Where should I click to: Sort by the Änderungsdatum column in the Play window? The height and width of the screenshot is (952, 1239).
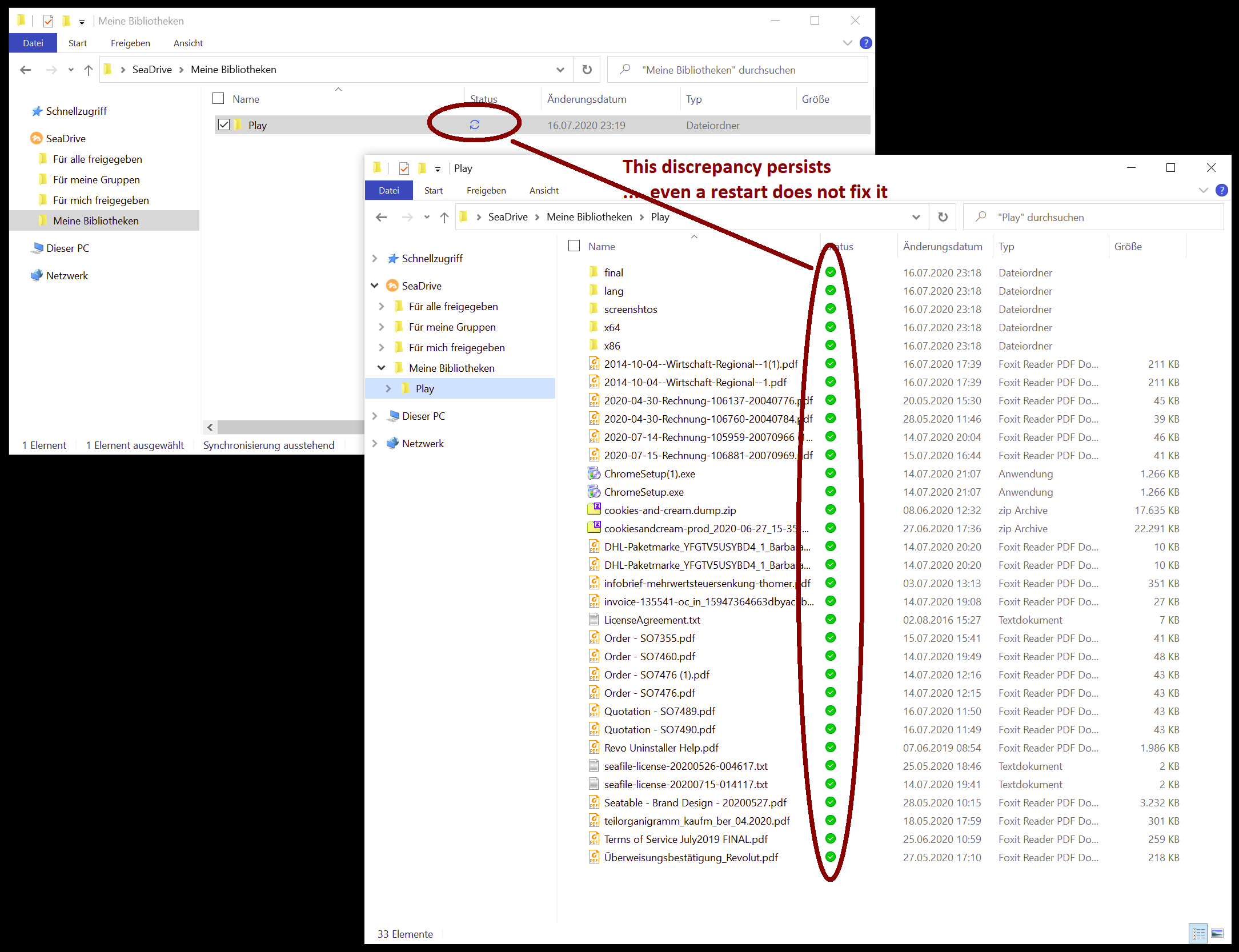tap(942, 246)
